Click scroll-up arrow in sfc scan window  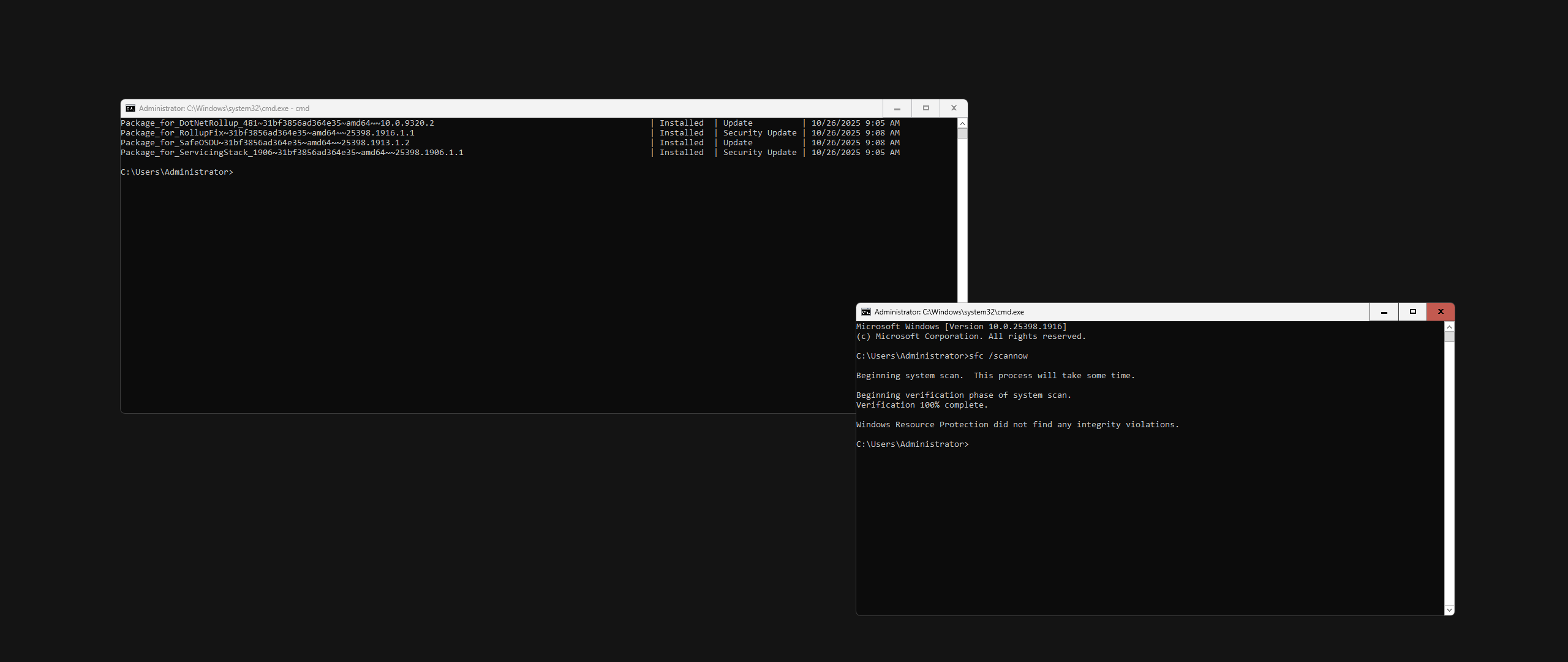1449,327
